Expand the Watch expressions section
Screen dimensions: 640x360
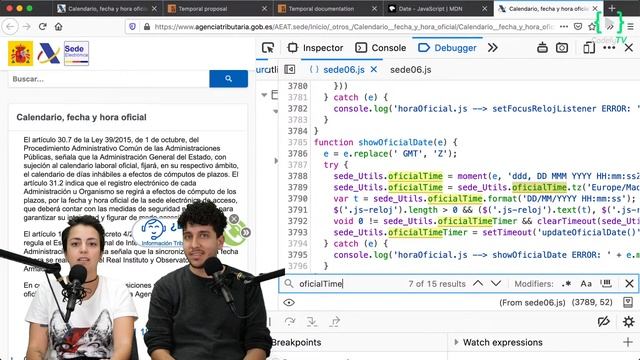[x=456, y=342]
